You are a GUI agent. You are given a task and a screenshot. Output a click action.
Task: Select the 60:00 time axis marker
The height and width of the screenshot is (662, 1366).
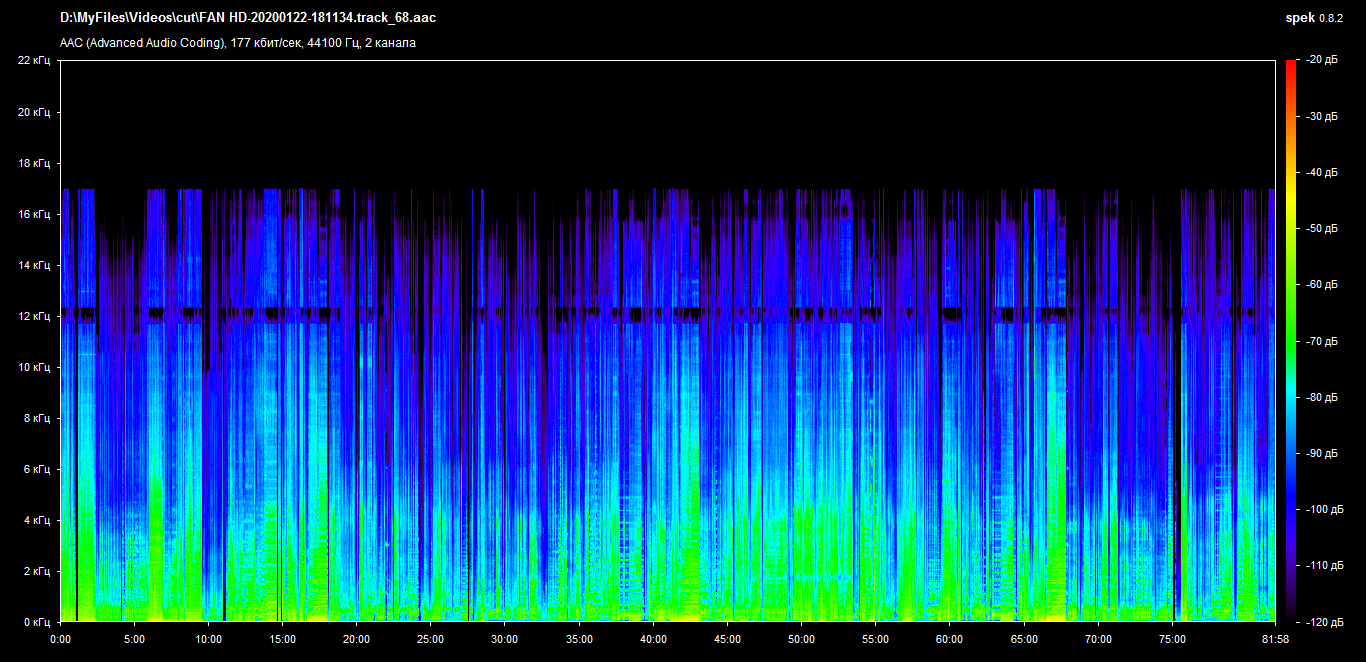point(949,639)
